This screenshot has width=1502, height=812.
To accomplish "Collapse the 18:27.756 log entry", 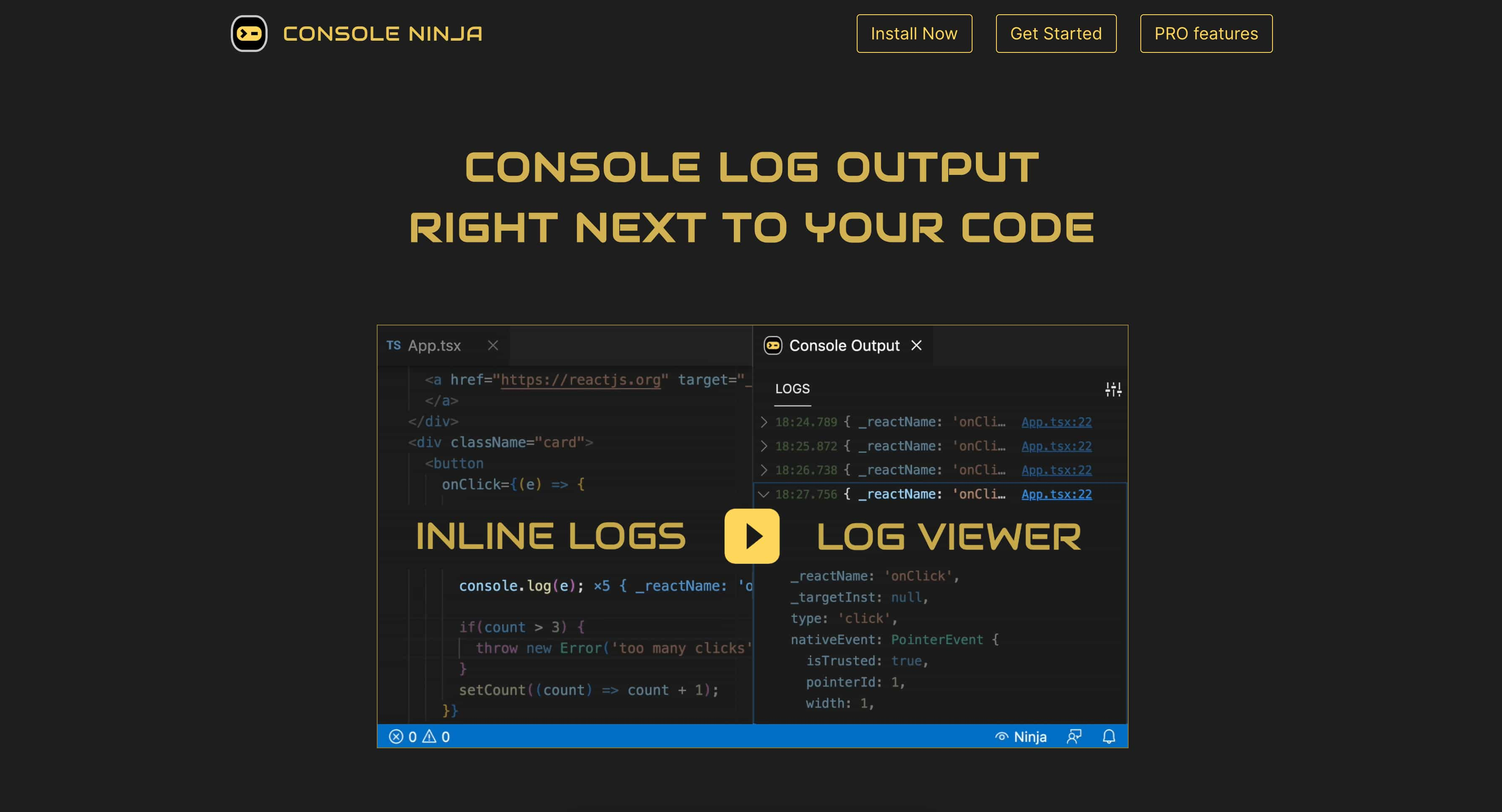I will (763, 494).
